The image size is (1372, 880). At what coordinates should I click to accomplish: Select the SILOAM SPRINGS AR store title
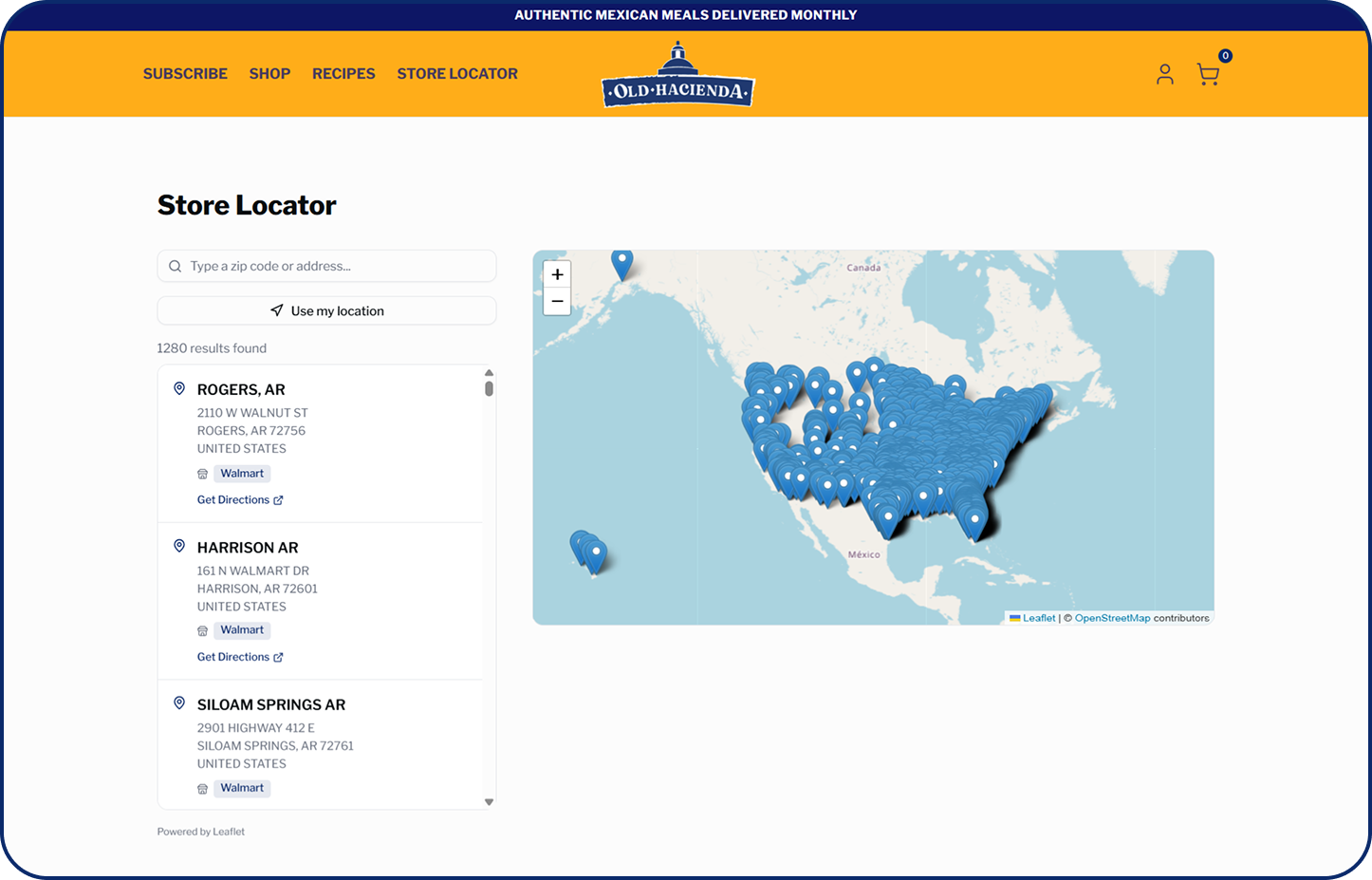click(271, 705)
